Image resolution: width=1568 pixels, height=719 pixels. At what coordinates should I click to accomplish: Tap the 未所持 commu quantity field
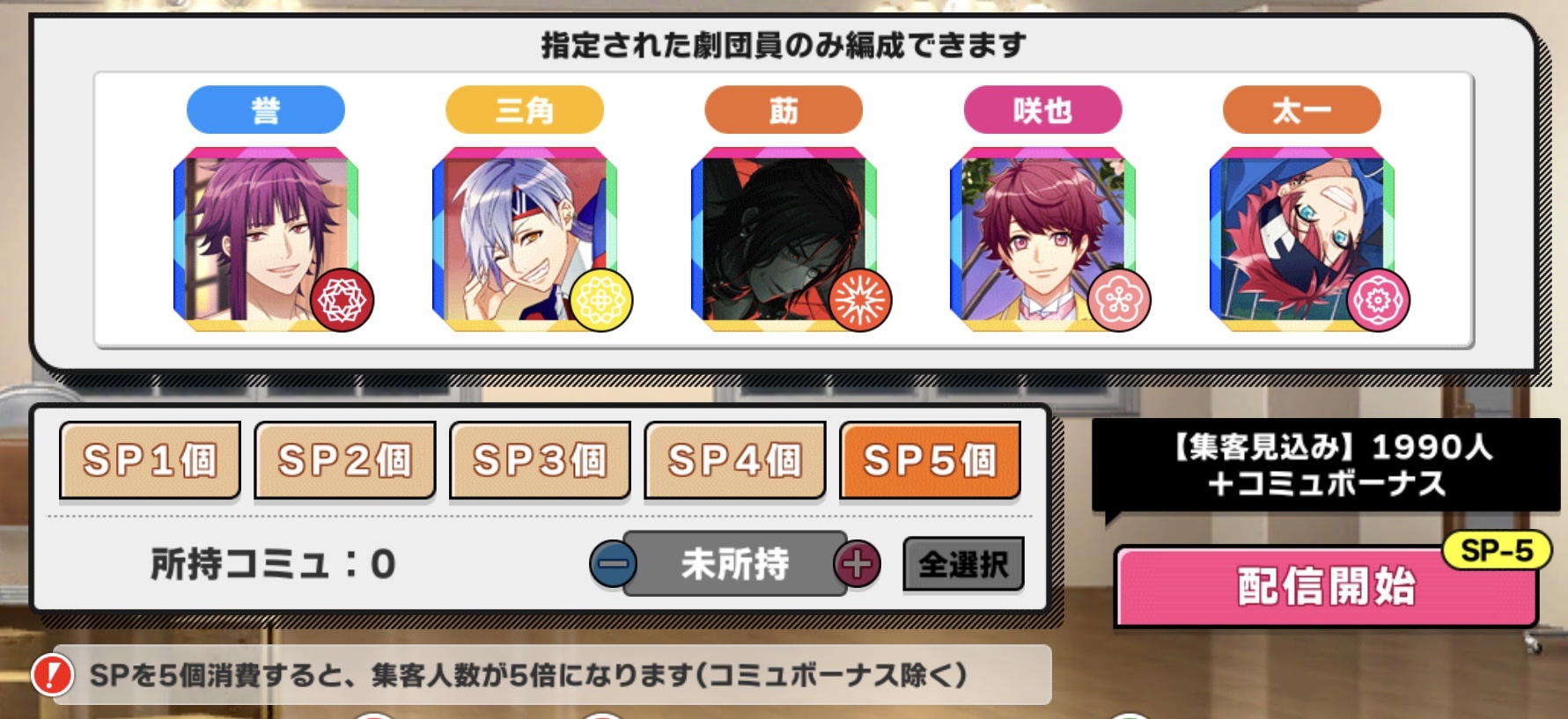[x=735, y=563]
